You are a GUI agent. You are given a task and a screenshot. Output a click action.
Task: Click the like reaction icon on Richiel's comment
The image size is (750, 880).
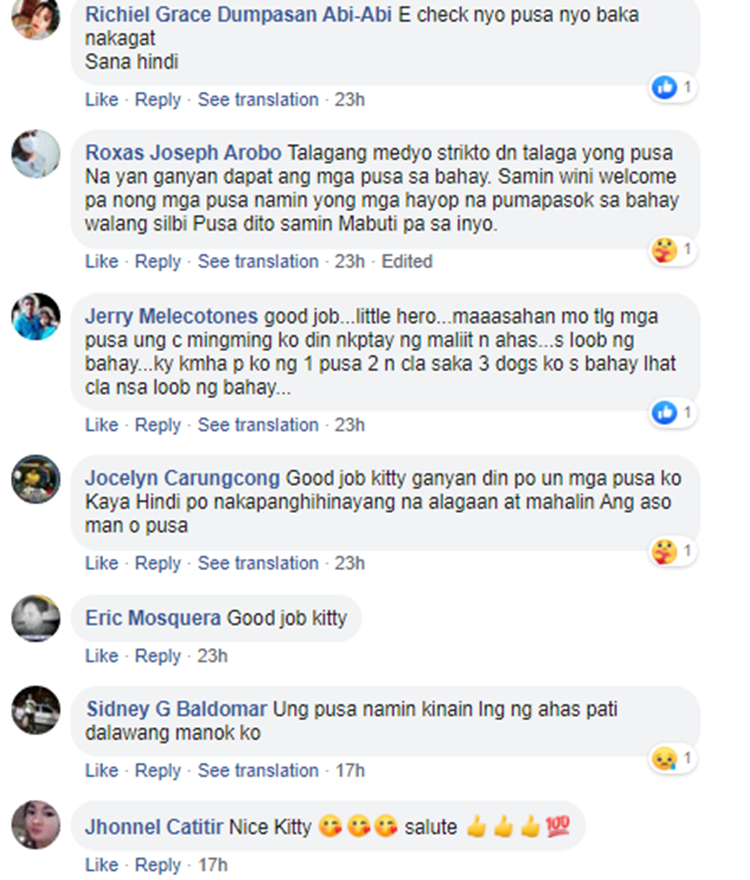coord(665,87)
